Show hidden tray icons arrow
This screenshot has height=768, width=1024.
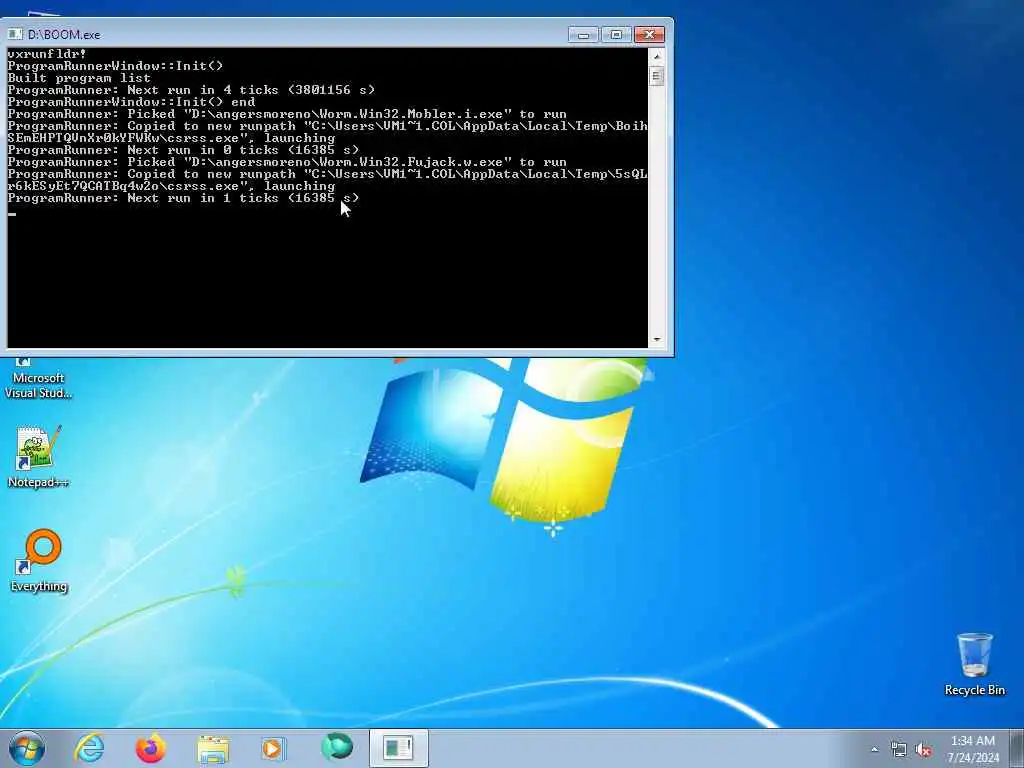pyautogui.click(x=874, y=750)
